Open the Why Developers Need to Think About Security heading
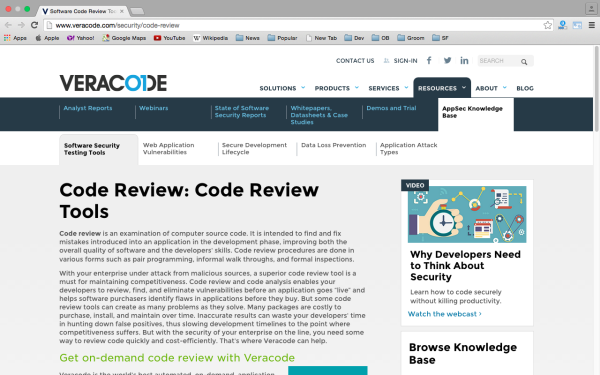The height and width of the screenshot is (375, 600). point(465,266)
